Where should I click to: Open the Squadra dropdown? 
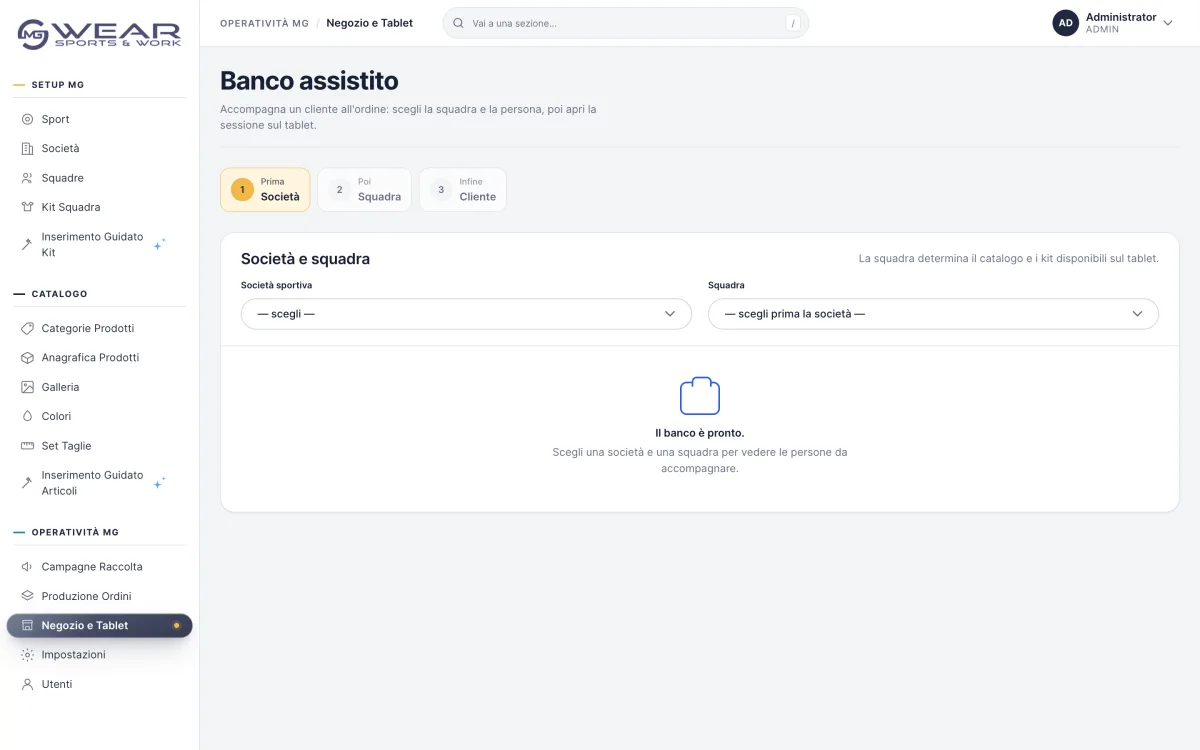933,314
